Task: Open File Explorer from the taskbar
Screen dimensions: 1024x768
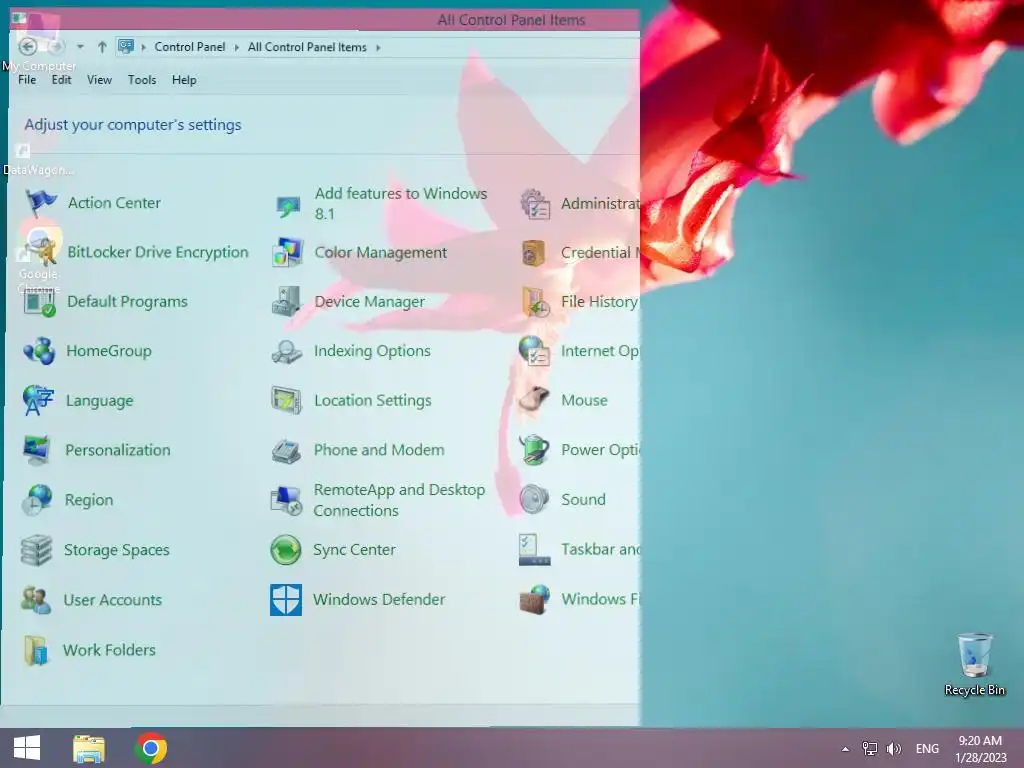Action: [x=89, y=748]
